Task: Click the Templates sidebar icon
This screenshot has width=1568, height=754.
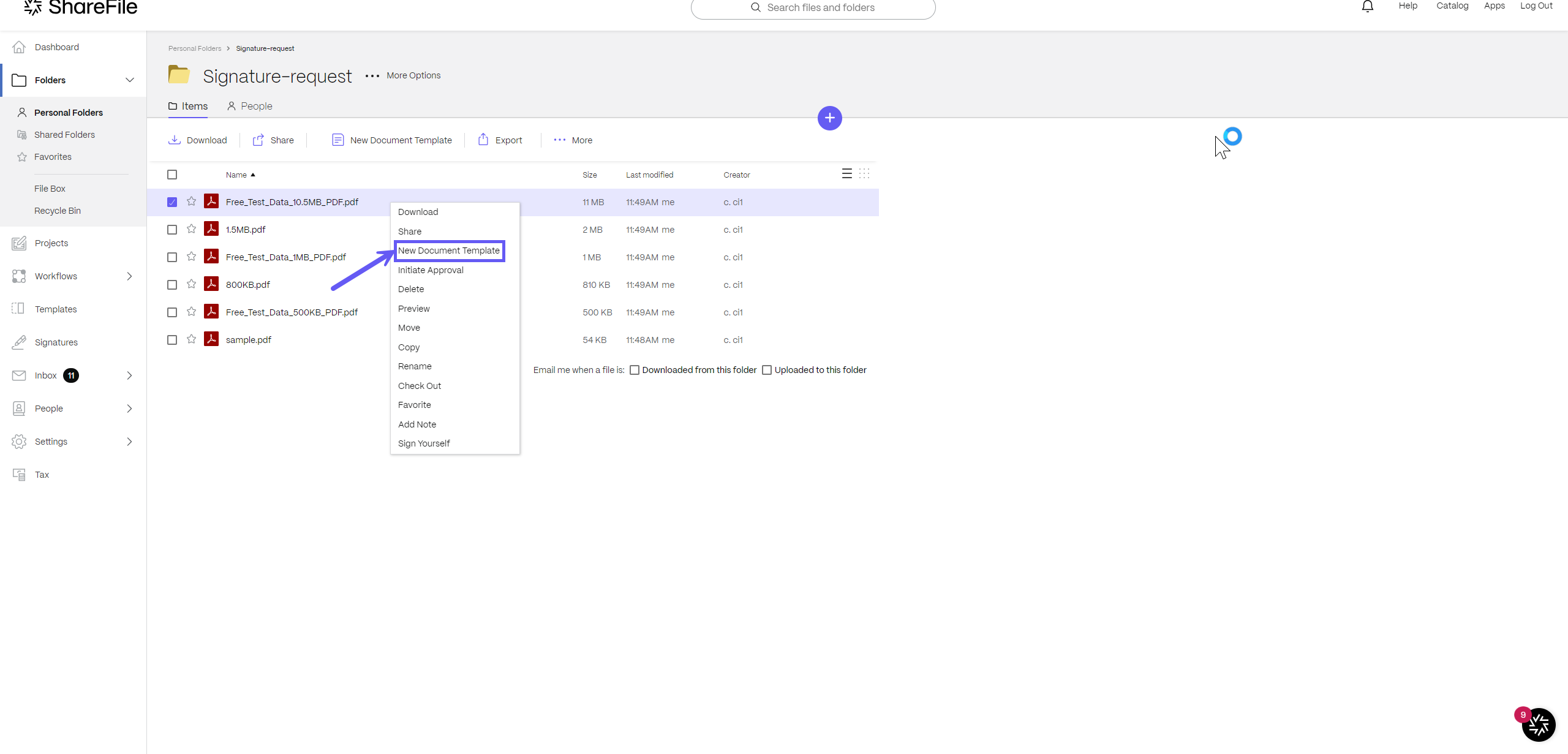Action: 18,309
